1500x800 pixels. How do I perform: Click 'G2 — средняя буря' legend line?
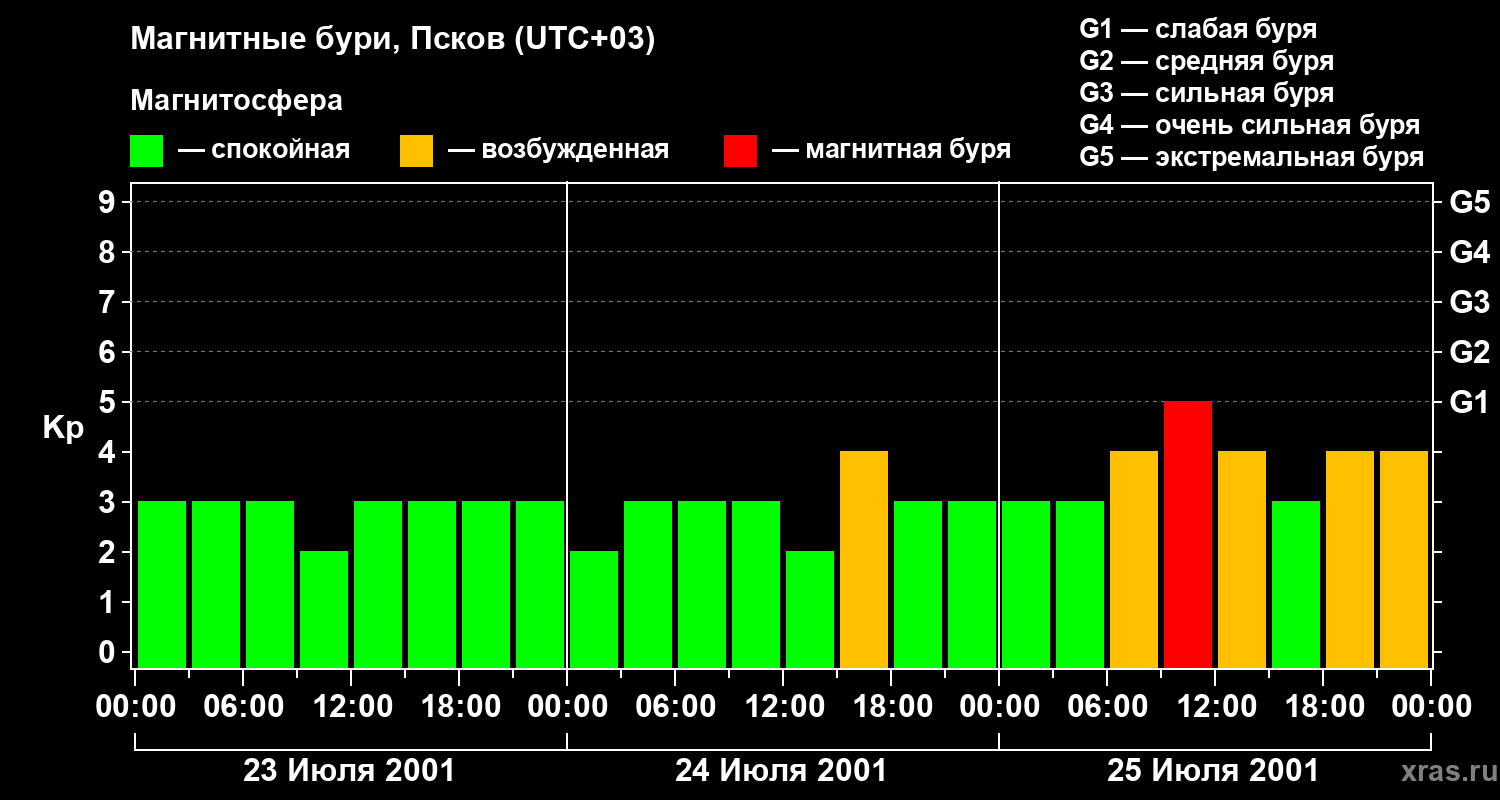[x=1206, y=61]
